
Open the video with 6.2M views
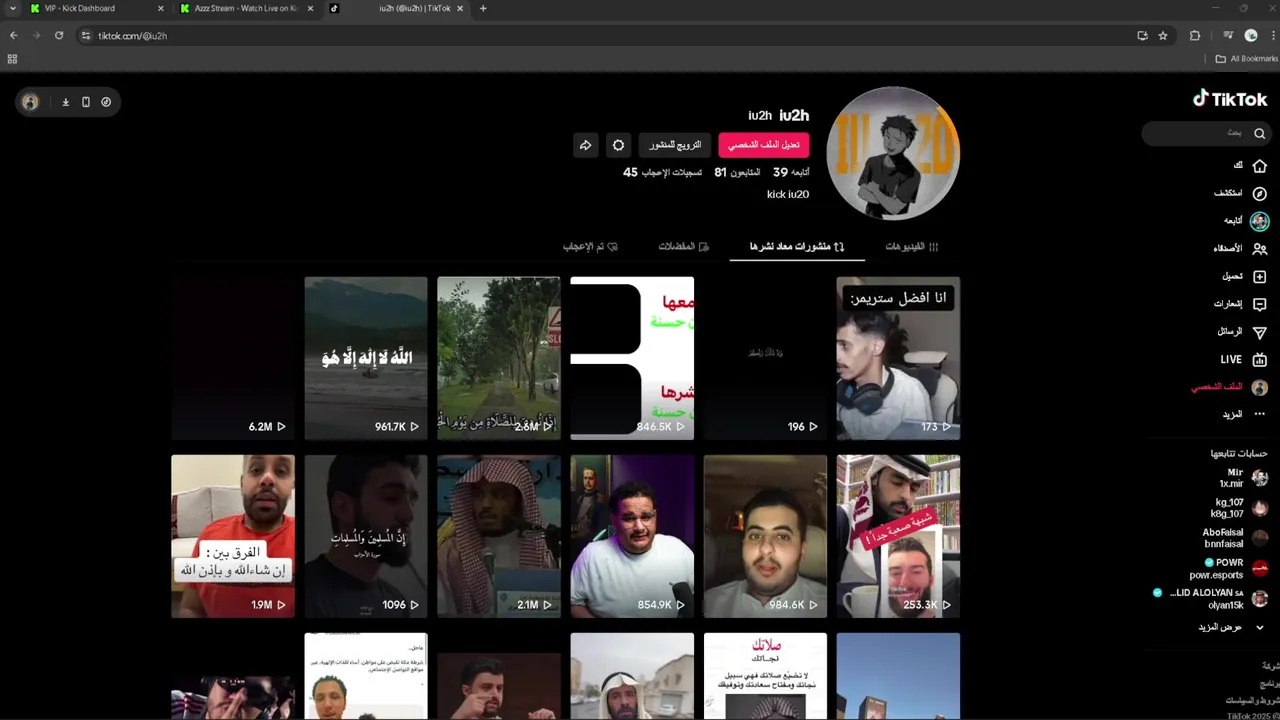click(232, 358)
